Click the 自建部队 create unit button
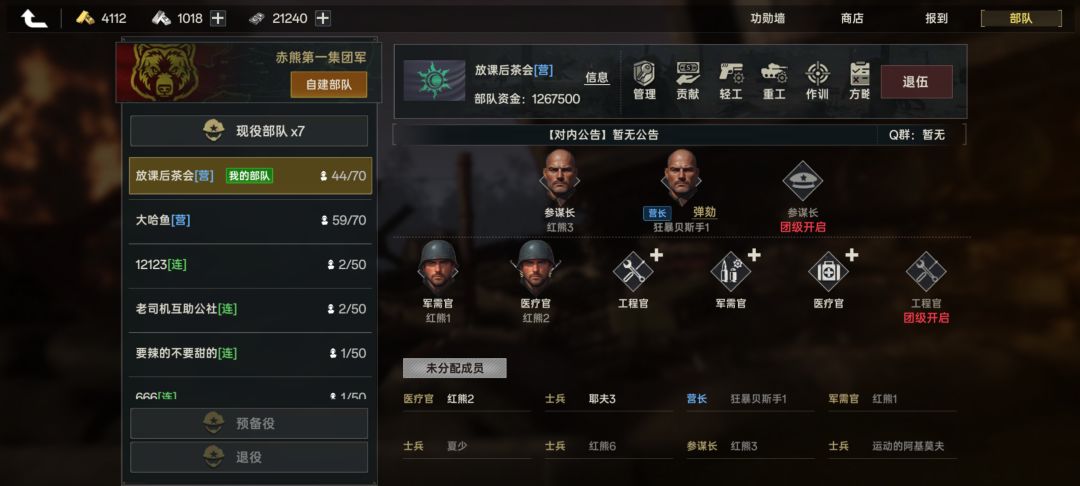This screenshot has height=486, width=1080. [x=329, y=85]
